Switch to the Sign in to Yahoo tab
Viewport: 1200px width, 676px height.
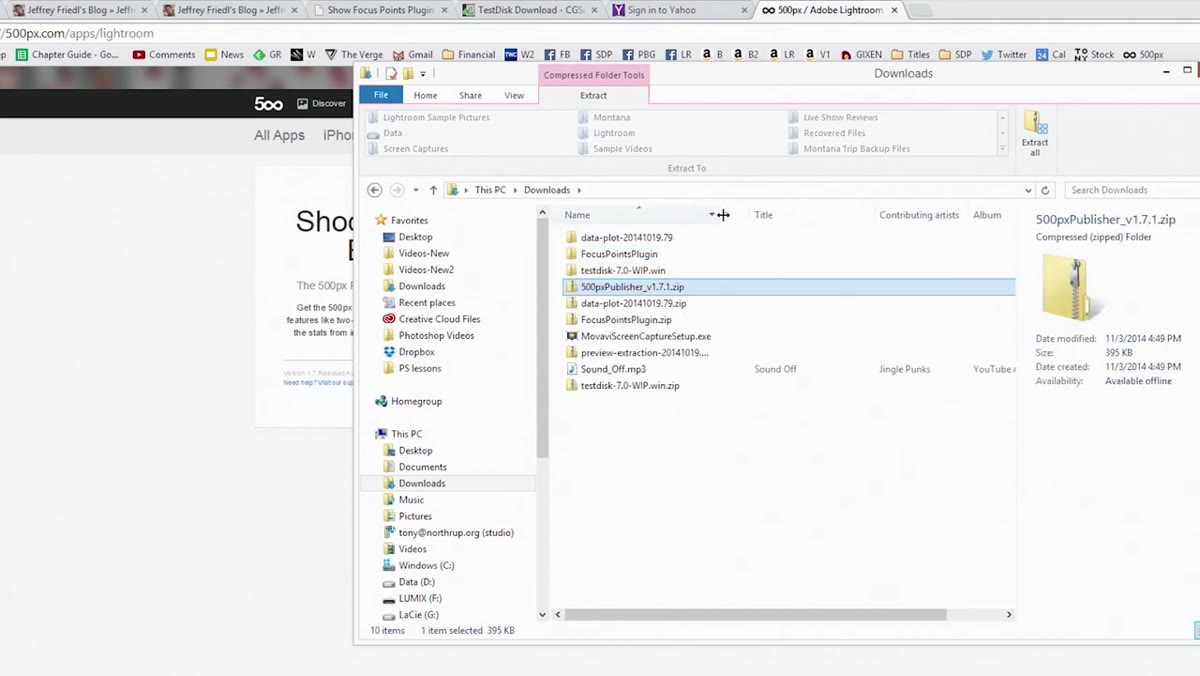click(680, 10)
